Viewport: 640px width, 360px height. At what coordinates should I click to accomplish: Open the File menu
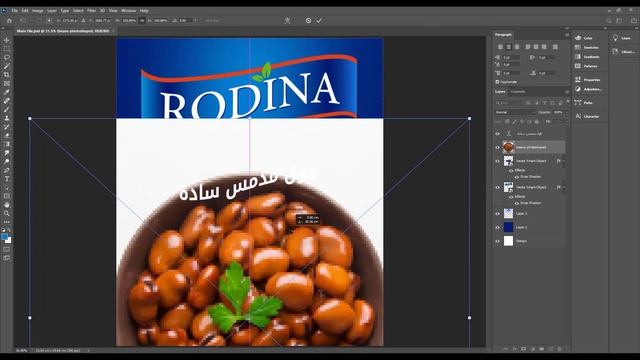click(x=14, y=11)
